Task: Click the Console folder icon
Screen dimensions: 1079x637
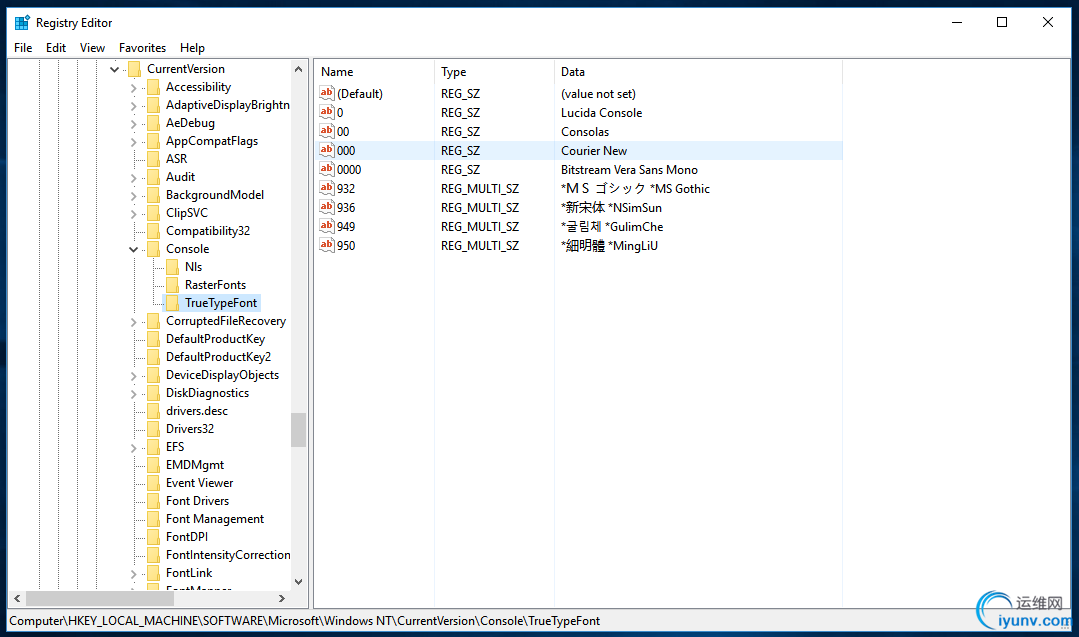Action: click(x=153, y=249)
